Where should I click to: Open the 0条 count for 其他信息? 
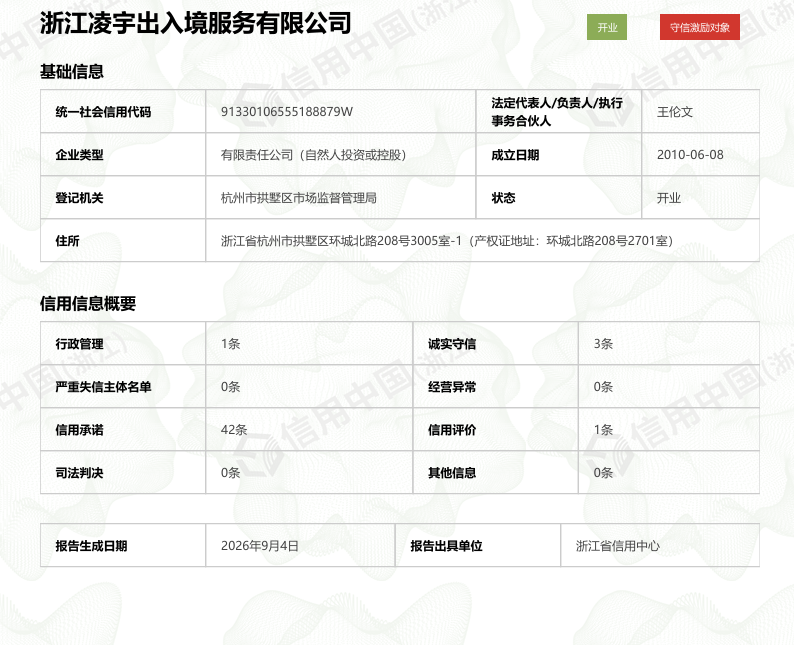pyautogui.click(x=603, y=473)
